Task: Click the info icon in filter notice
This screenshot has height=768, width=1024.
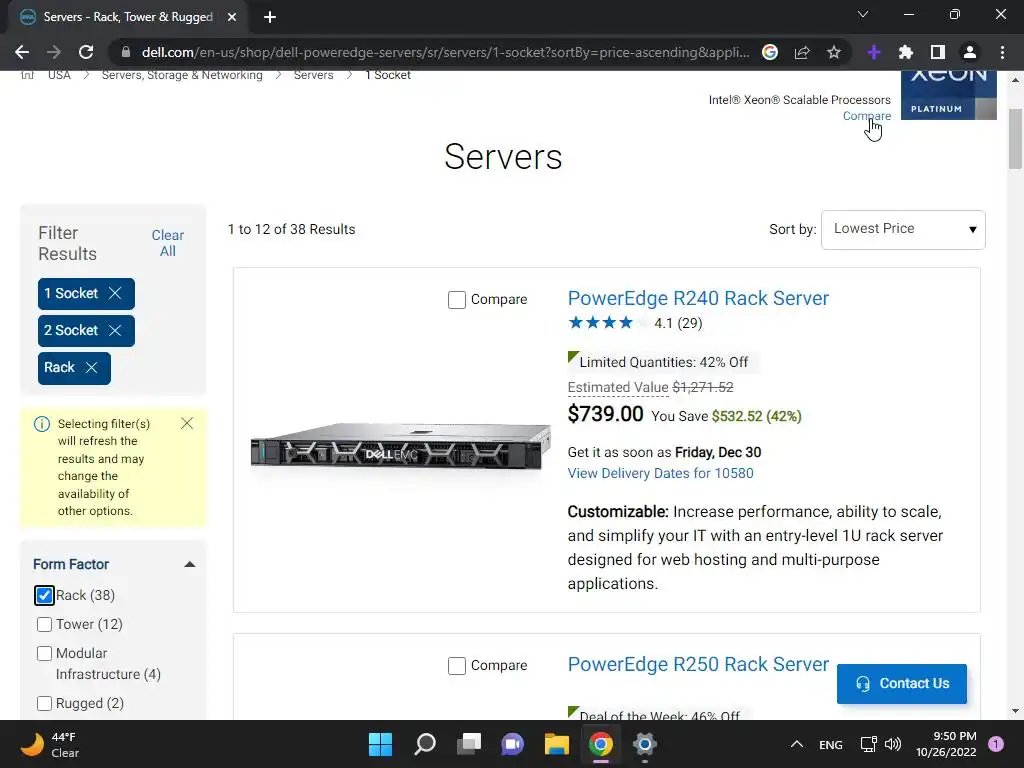Action: 42,424
